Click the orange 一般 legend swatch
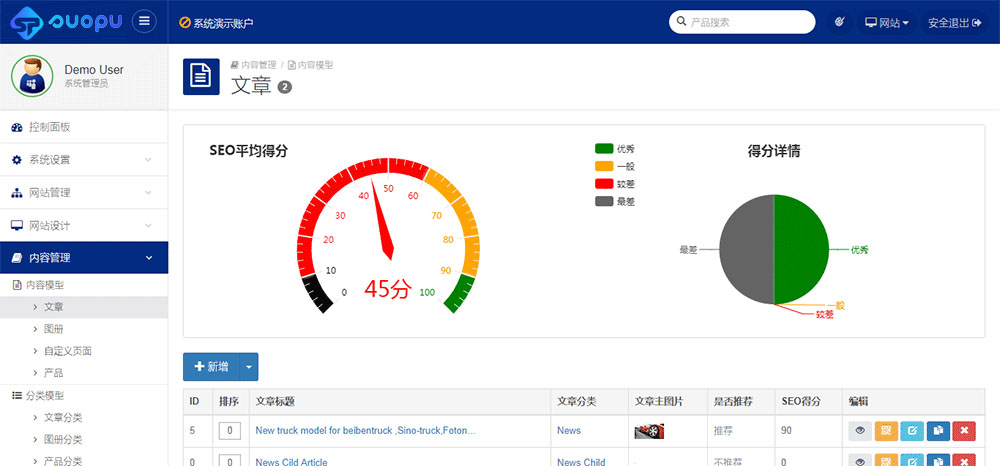Screen dimensions: 1000x466 tap(603, 167)
